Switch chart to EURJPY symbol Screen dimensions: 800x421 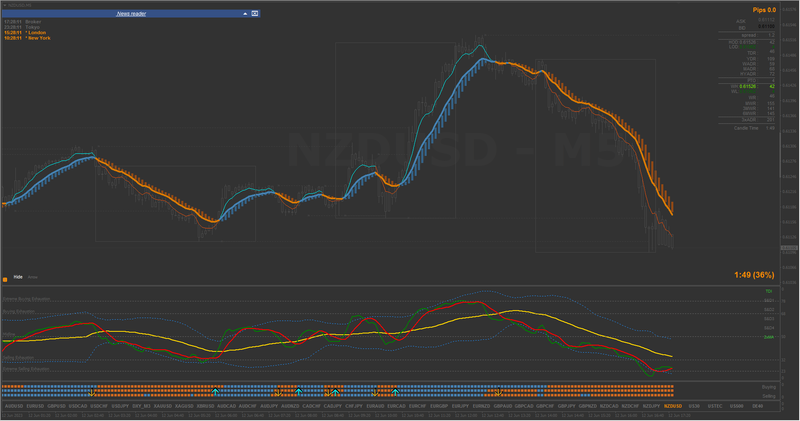pos(460,406)
